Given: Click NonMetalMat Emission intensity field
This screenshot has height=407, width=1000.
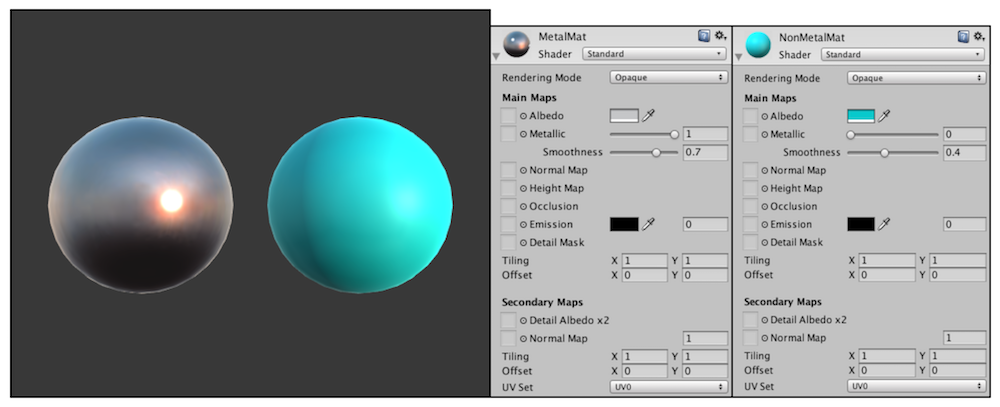Looking at the screenshot, I should 965,225.
